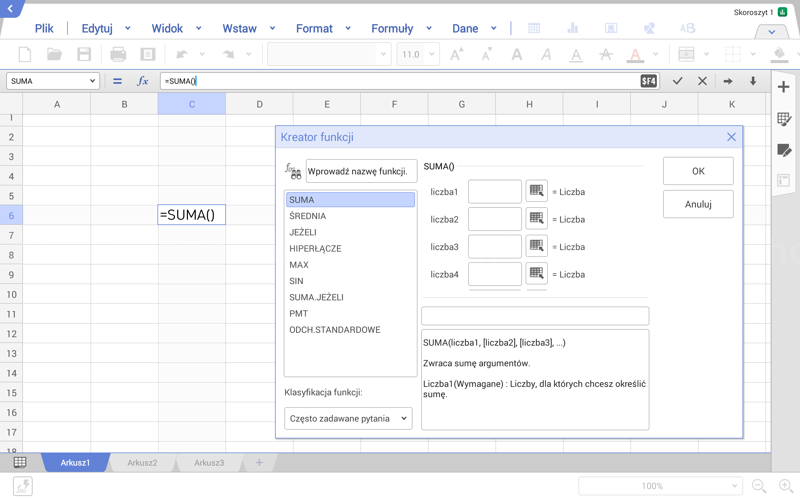Switch to the Arkusz2 sheet tab

(x=142, y=463)
